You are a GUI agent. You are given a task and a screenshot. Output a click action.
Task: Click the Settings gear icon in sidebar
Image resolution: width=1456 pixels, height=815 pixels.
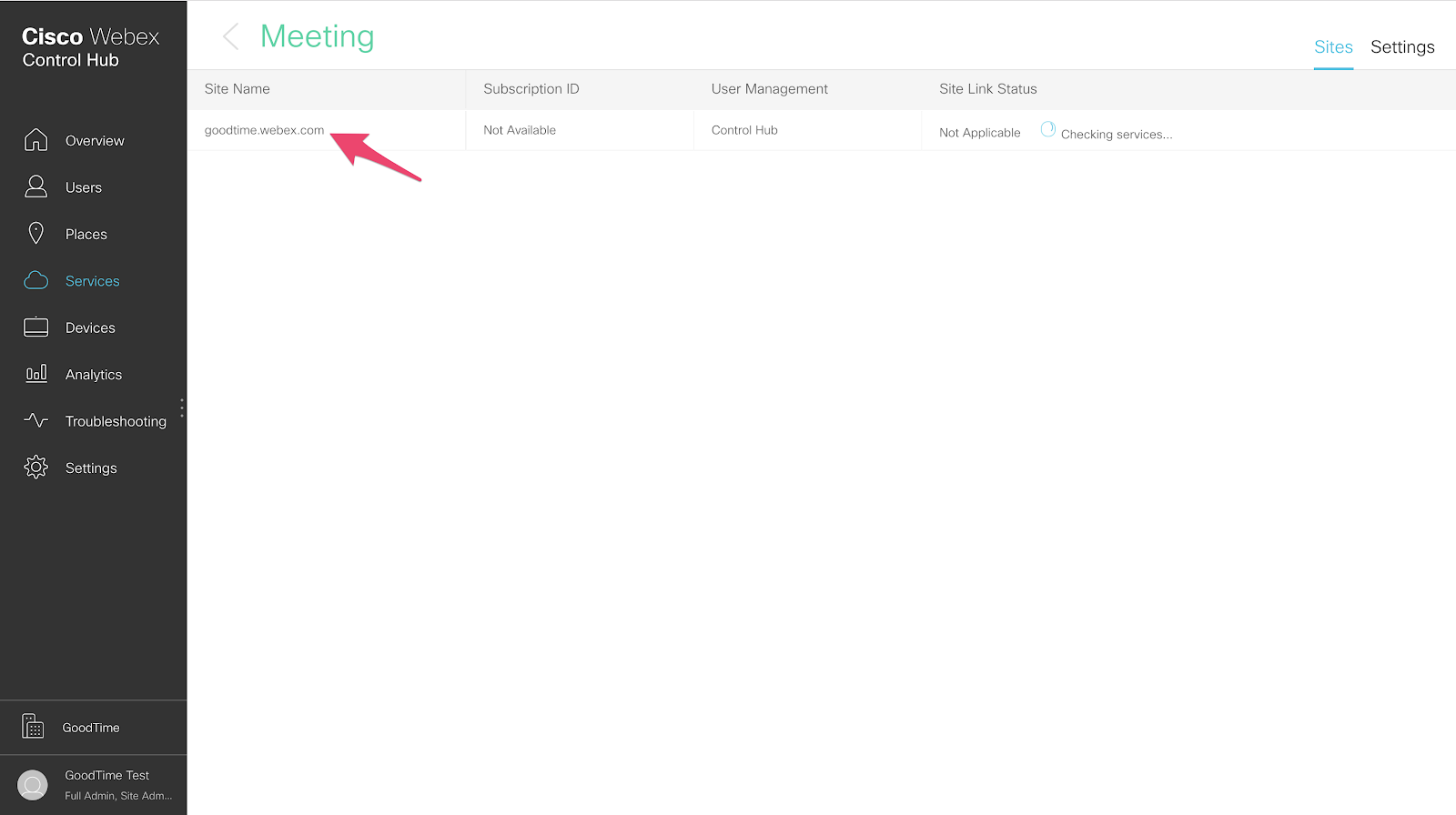(35, 468)
